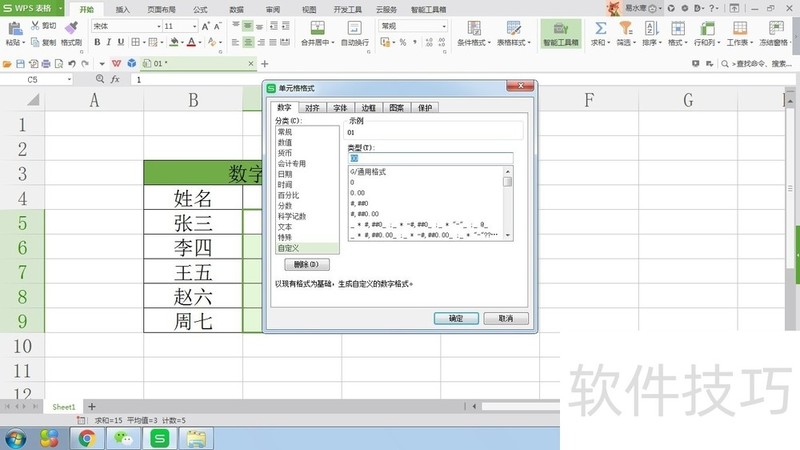
Task: Click the Cut (剪切) scissors icon
Action: (35, 26)
